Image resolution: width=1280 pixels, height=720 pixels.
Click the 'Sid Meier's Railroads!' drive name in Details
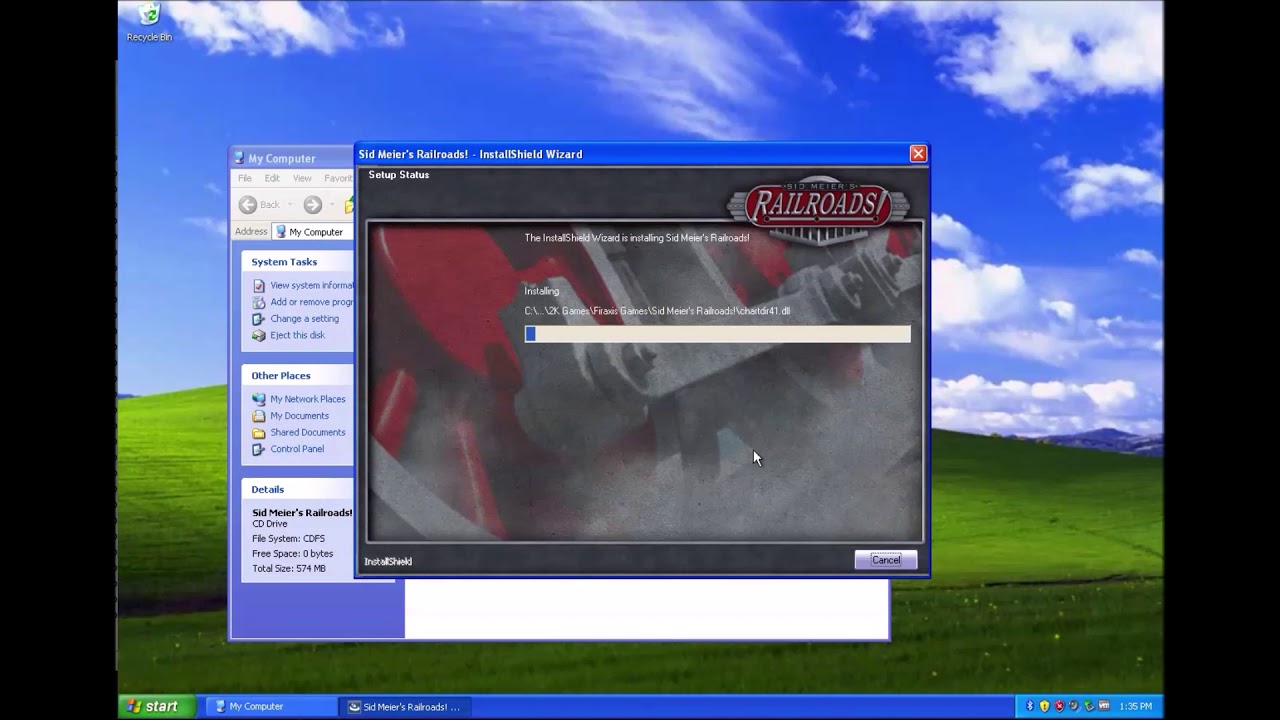(x=302, y=513)
